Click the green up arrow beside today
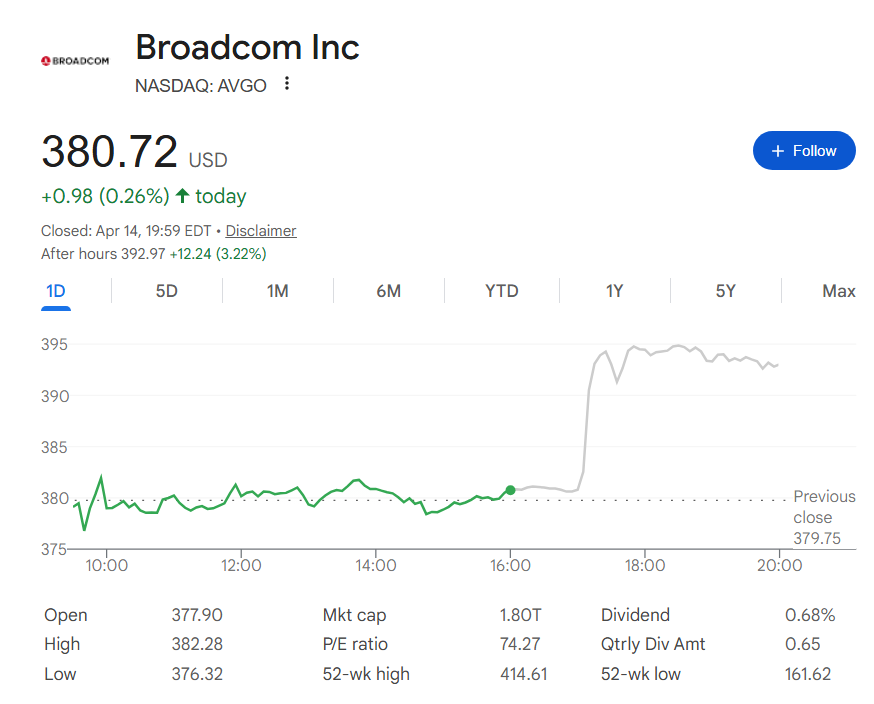 182,196
